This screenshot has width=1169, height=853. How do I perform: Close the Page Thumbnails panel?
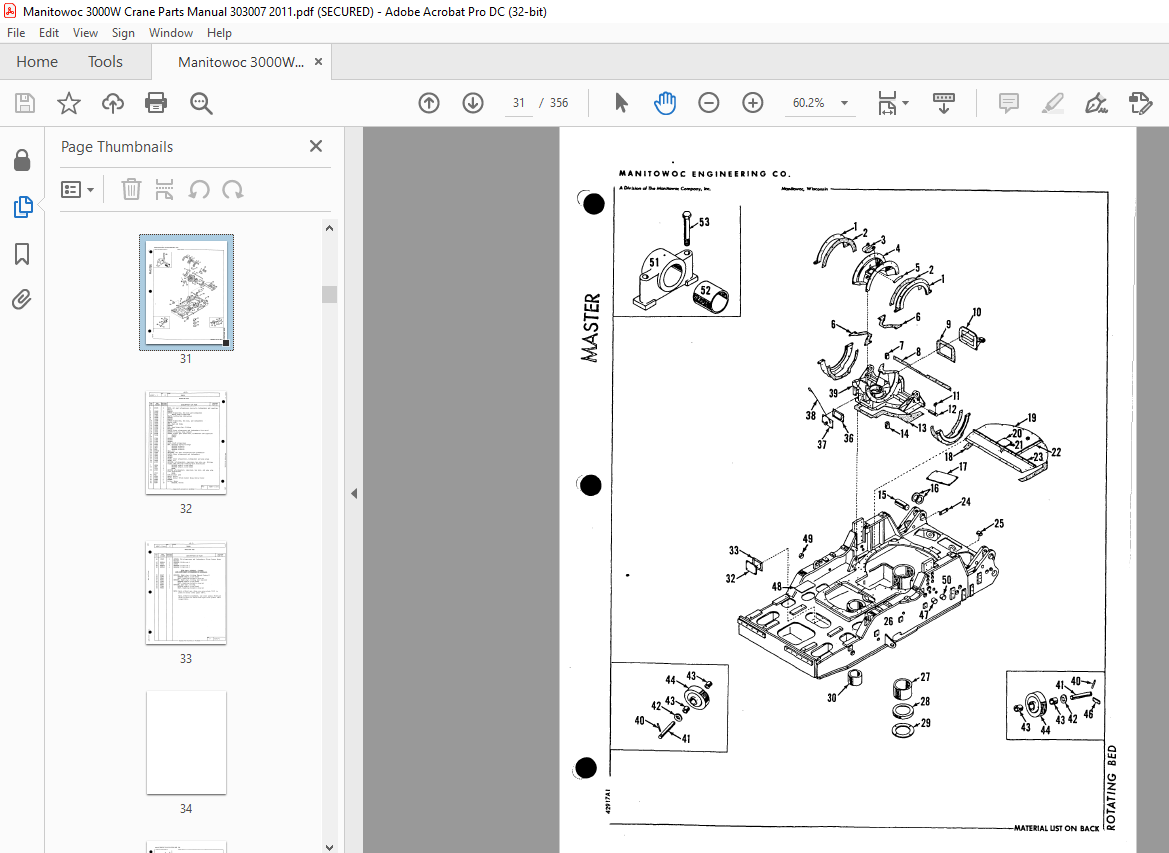pyautogui.click(x=316, y=146)
